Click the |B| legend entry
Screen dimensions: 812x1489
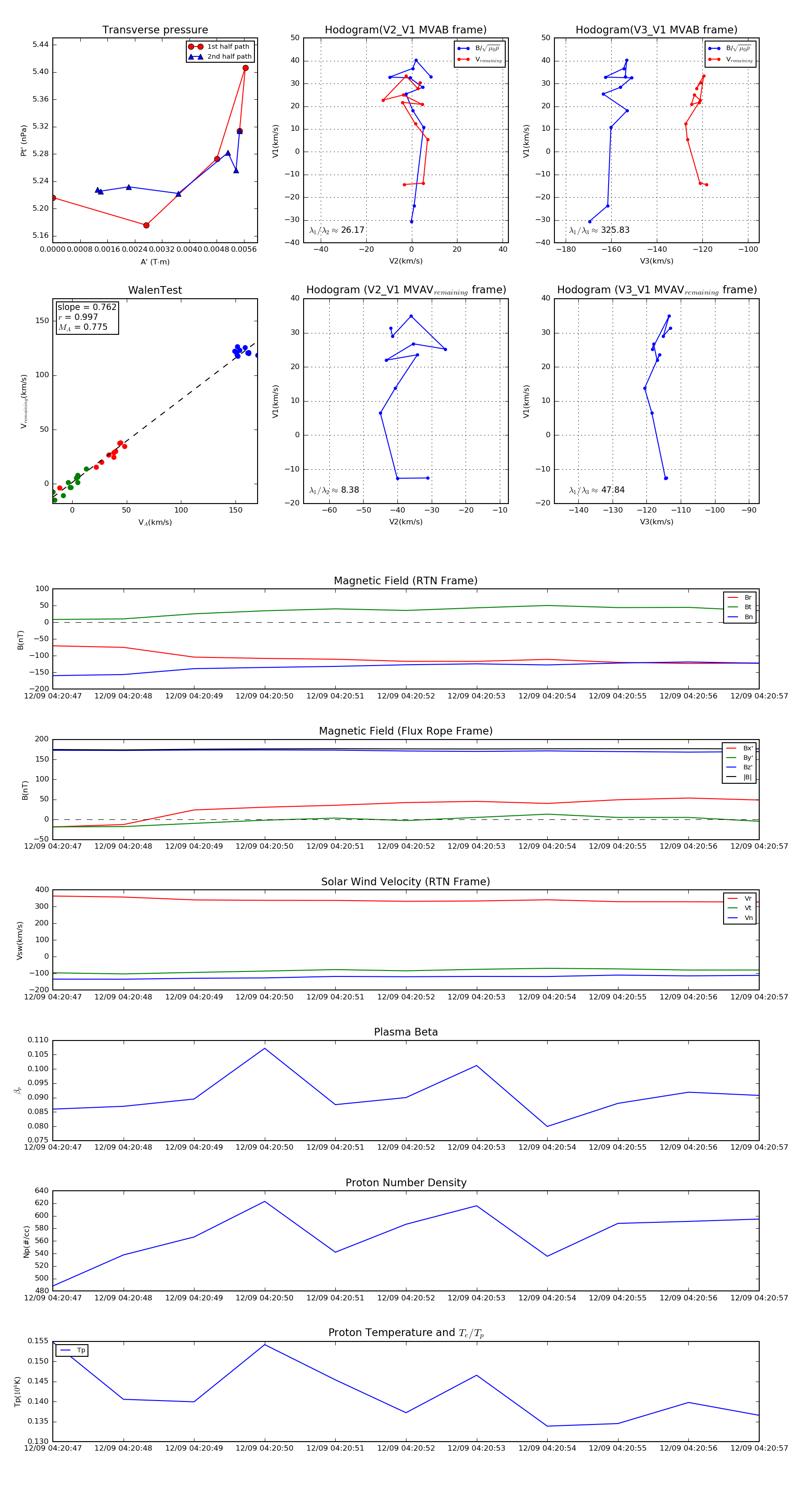(x=740, y=777)
